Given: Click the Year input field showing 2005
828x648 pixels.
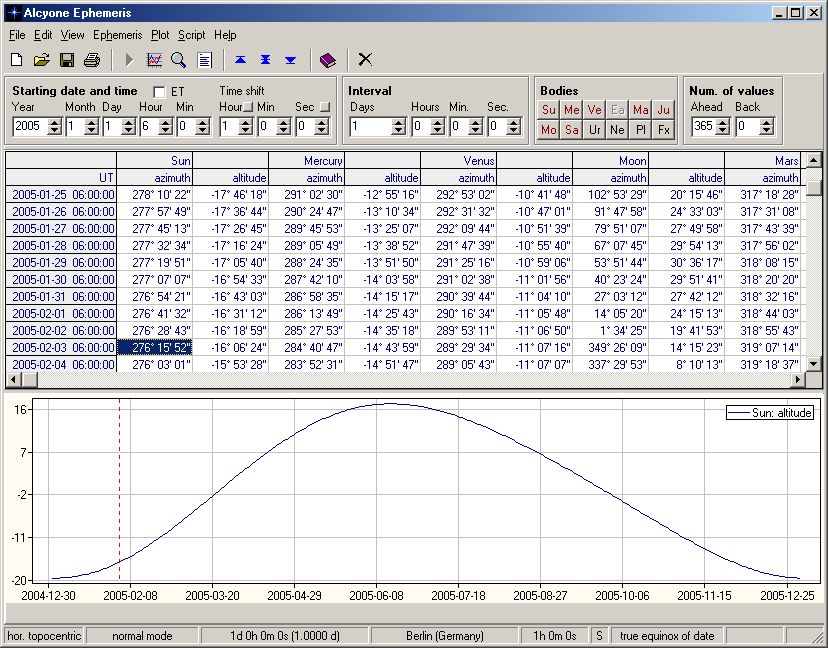Looking at the screenshot, I should click(x=31, y=127).
